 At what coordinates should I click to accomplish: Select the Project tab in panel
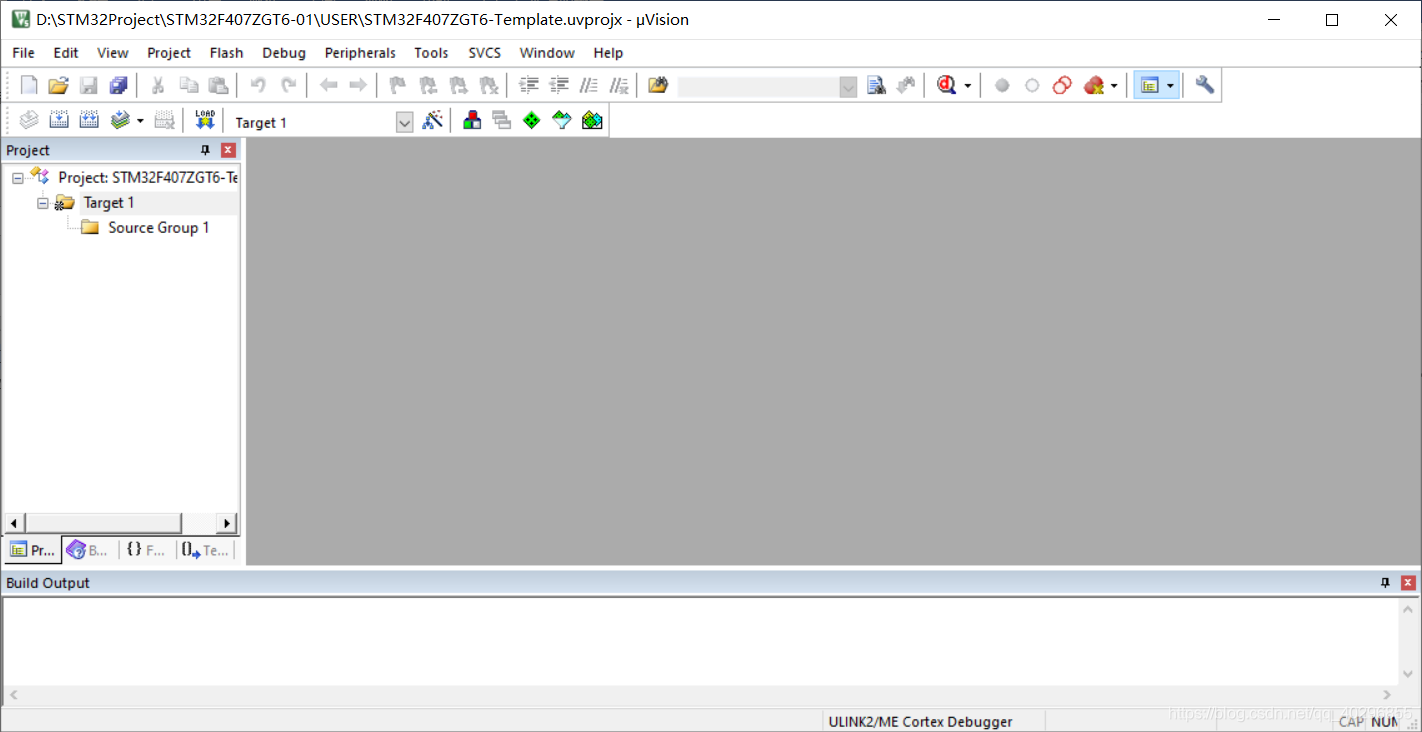point(32,550)
